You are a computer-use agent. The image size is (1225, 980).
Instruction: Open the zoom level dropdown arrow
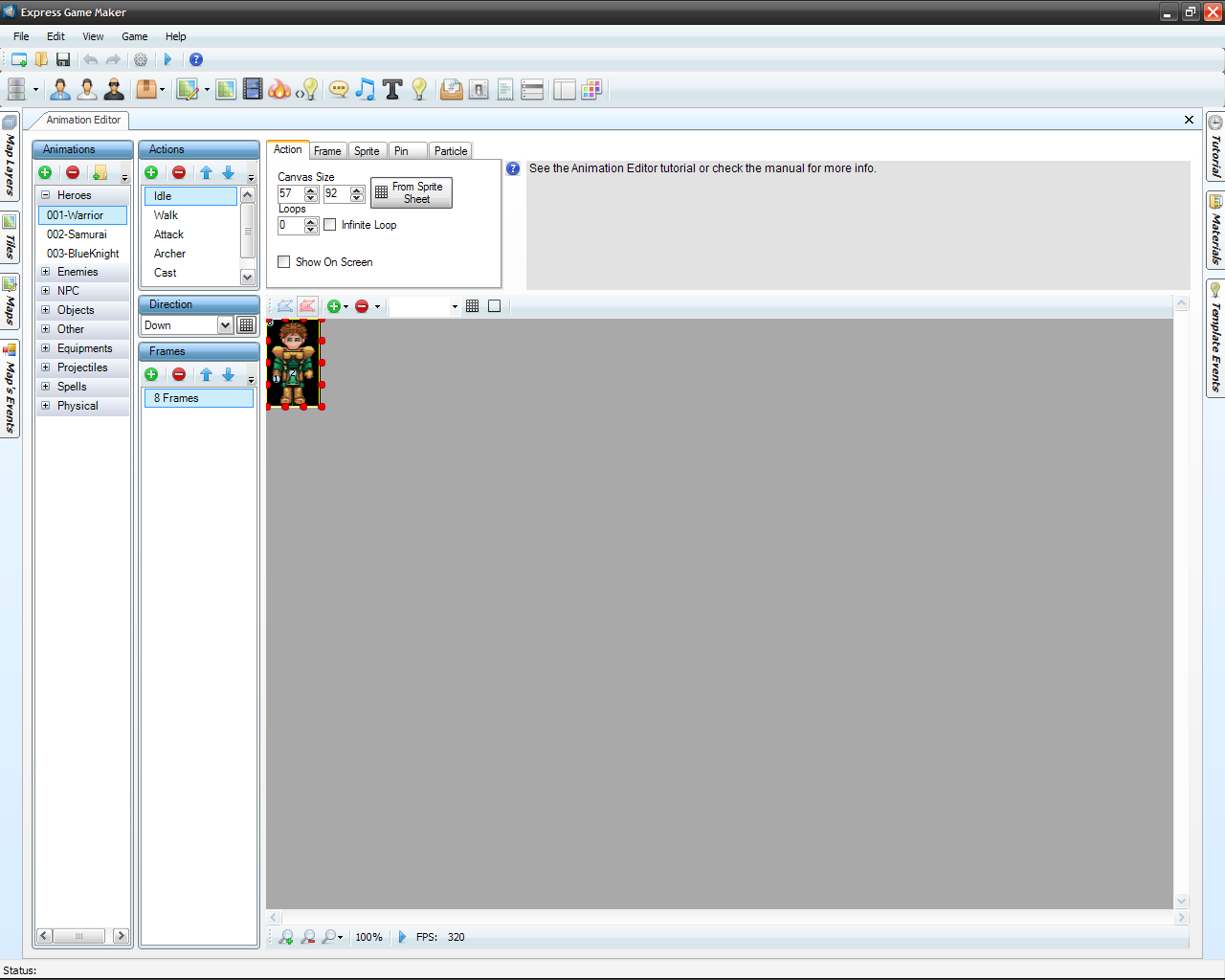[x=341, y=938]
